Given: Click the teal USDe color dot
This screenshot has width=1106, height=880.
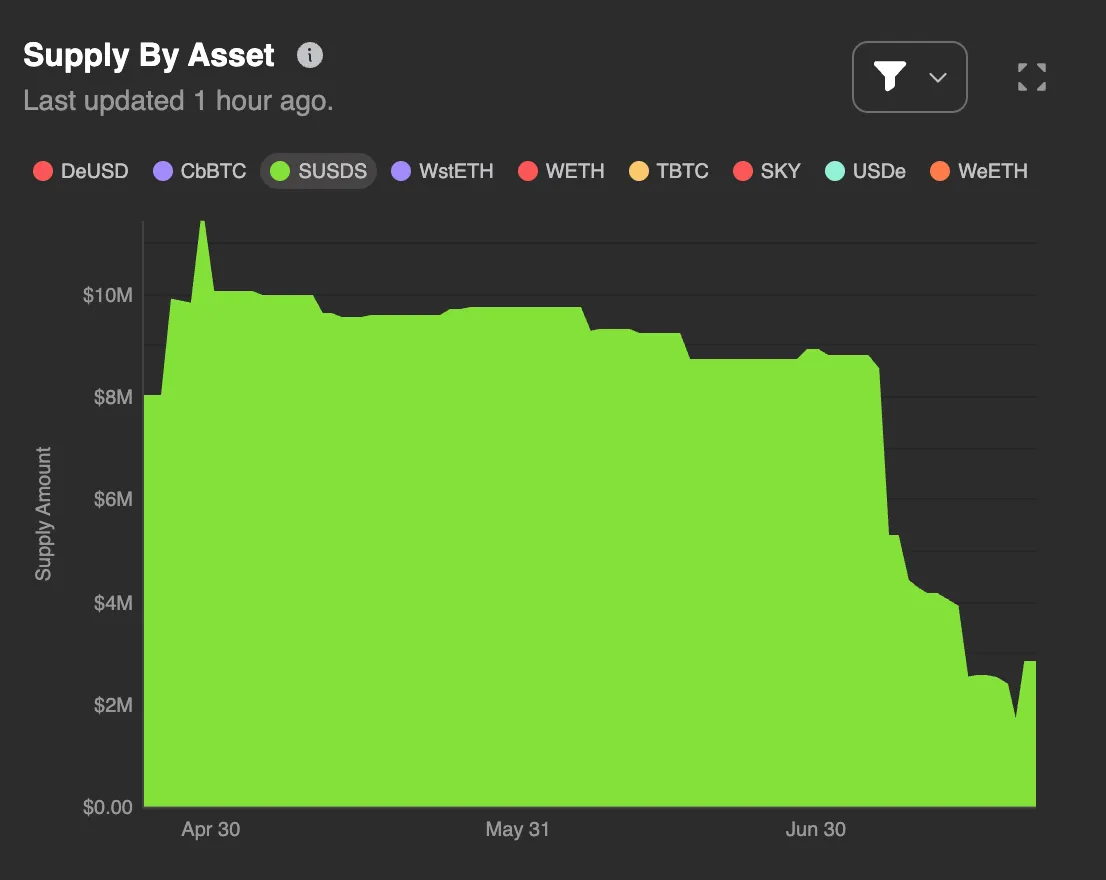Looking at the screenshot, I should [835, 171].
